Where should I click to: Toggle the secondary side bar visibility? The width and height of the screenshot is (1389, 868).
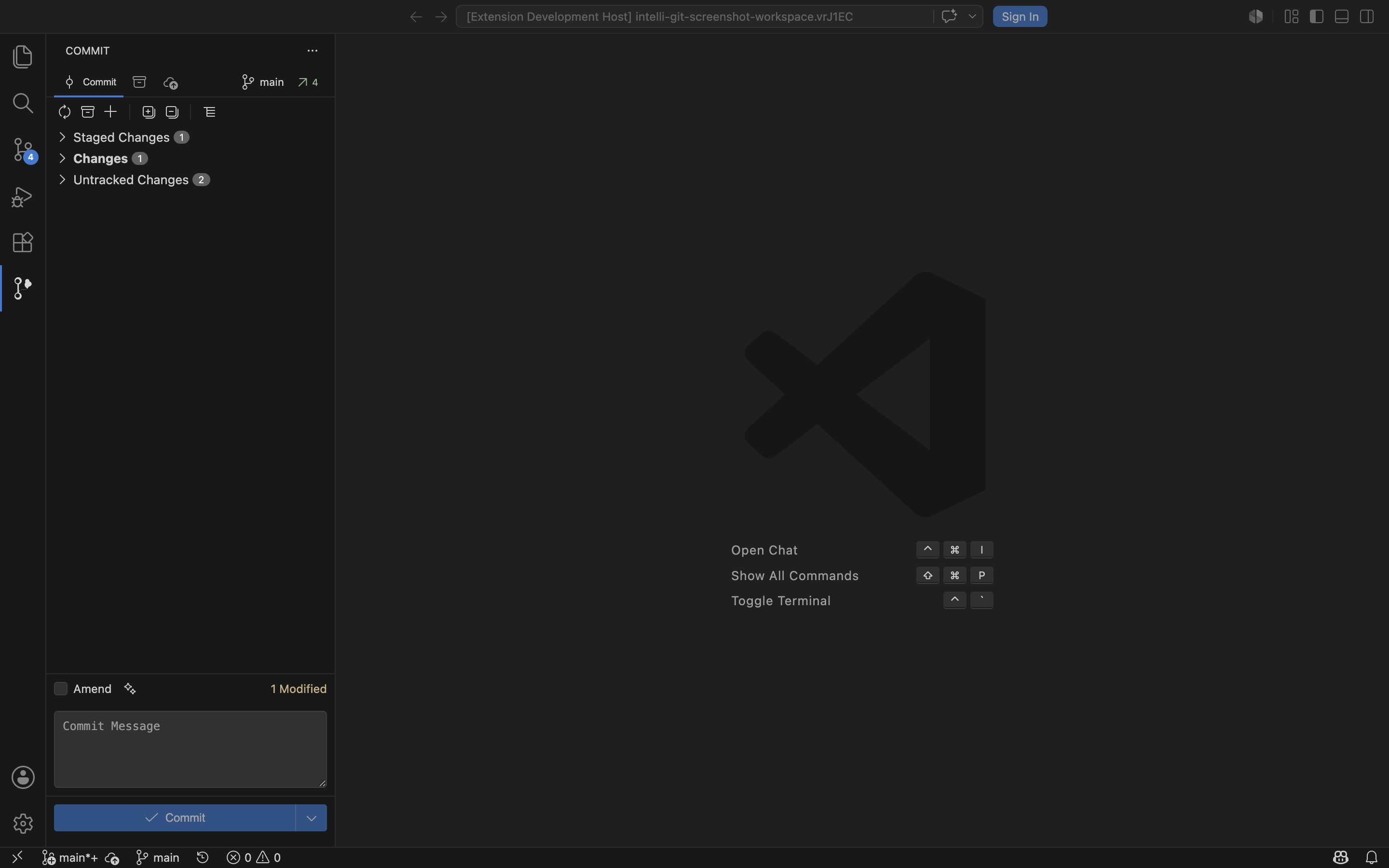click(x=1367, y=17)
